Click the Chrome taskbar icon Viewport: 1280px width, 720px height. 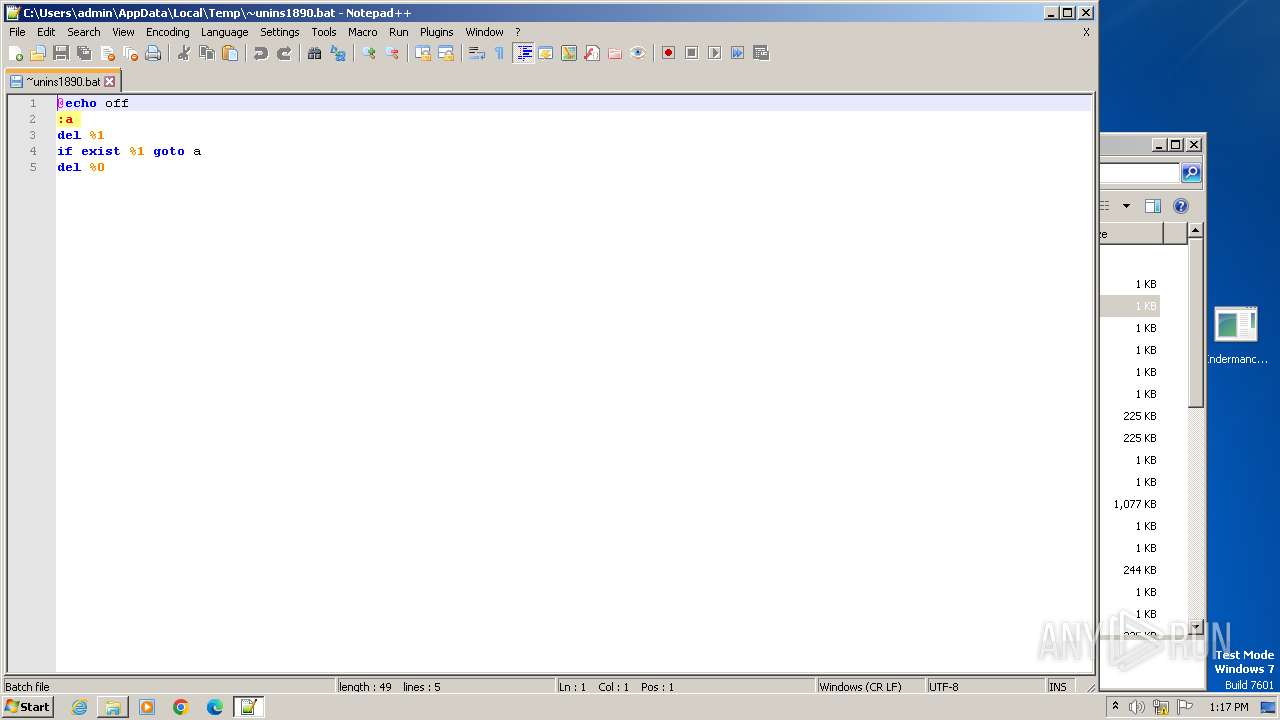(181, 707)
